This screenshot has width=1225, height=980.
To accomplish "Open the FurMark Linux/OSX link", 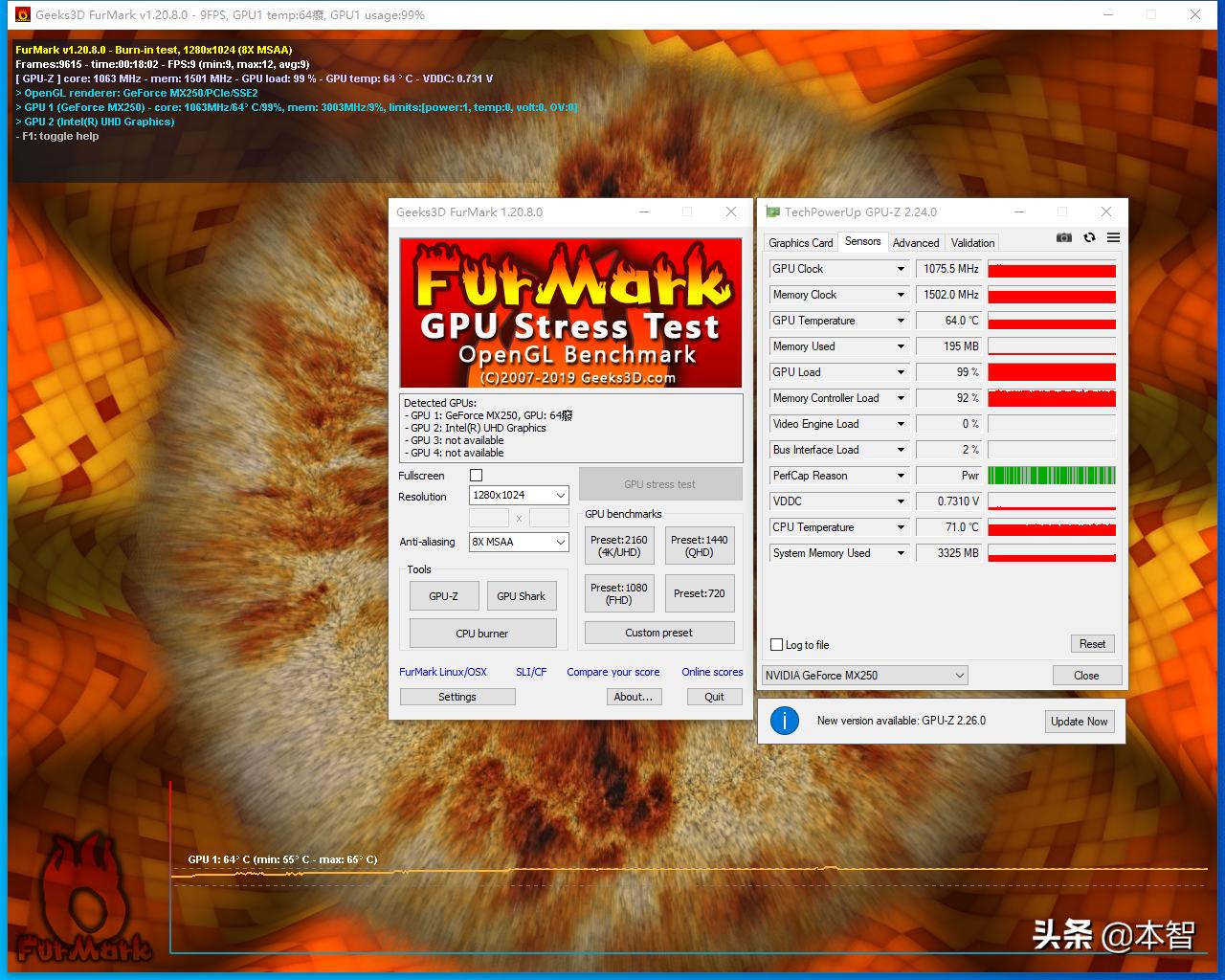I will 443,672.
